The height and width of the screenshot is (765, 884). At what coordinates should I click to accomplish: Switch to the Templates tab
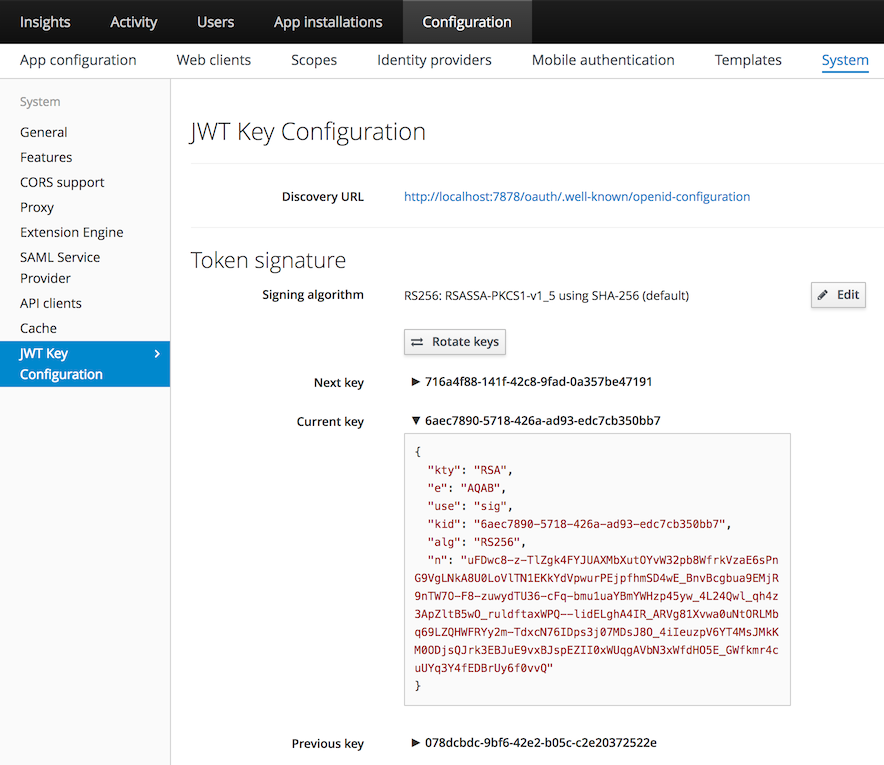pos(748,60)
